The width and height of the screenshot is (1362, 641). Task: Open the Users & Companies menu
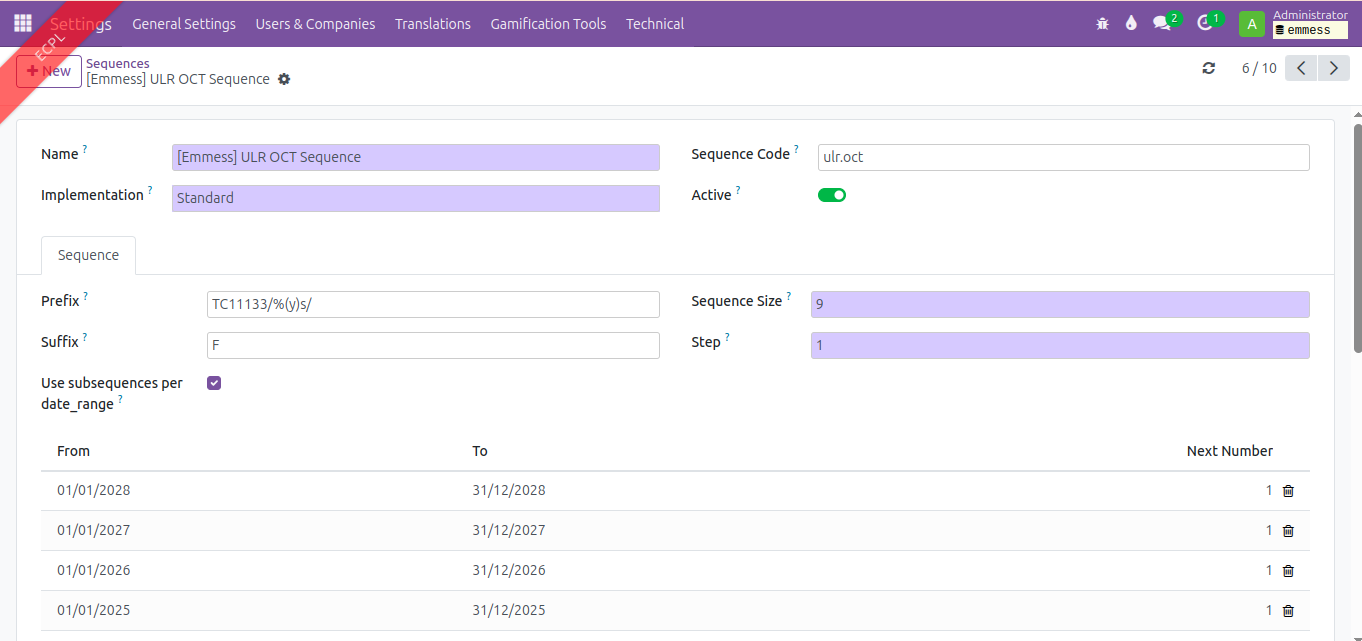pyautogui.click(x=315, y=23)
